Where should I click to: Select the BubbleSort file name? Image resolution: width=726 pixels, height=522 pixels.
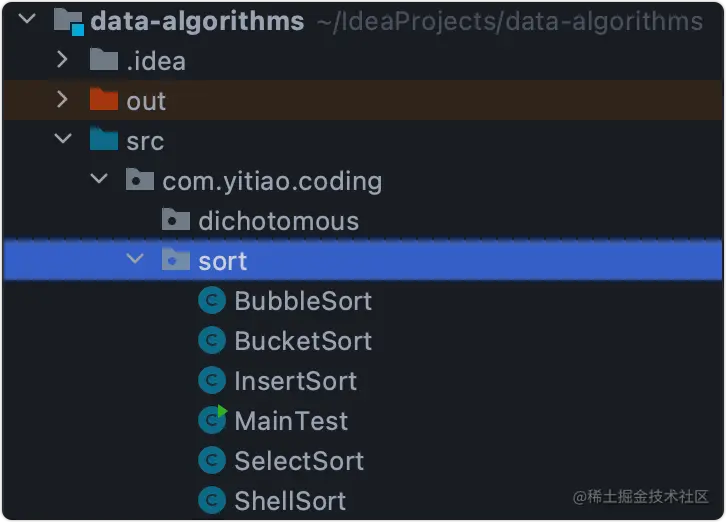[303, 301]
